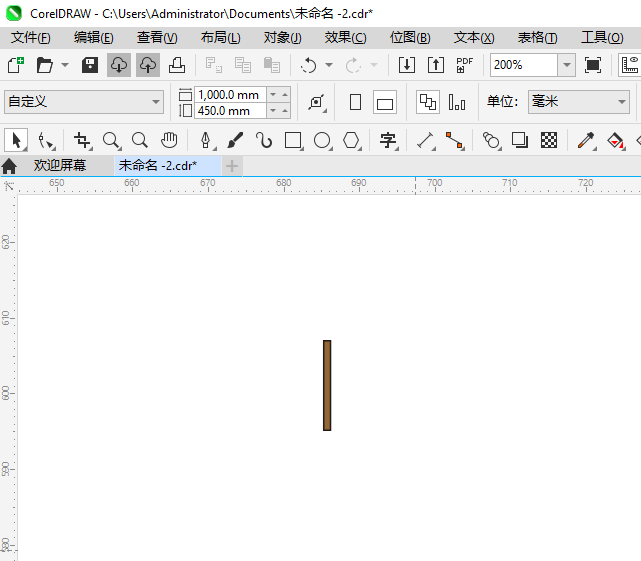The image size is (641, 561).
Task: Expand the Open recent files arrow
Action: [x=65, y=65]
